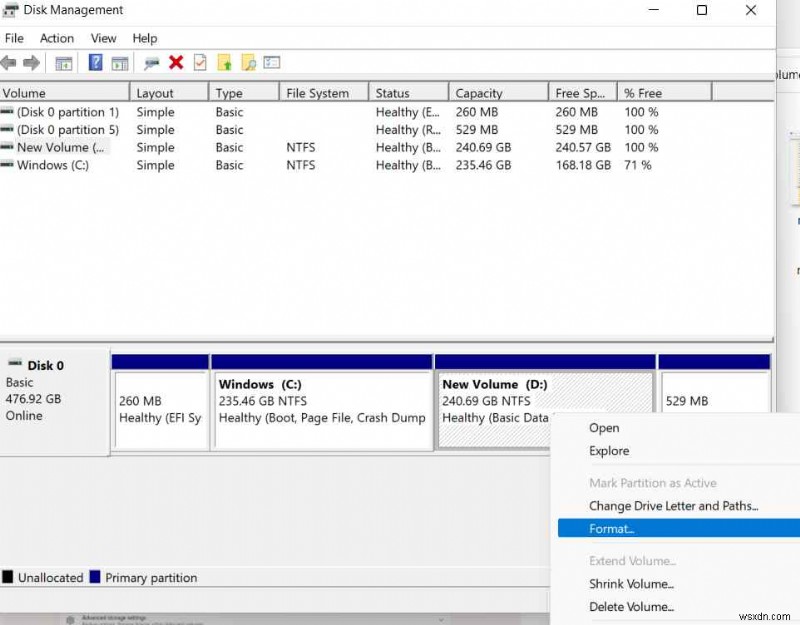Toggle the Show/Hide Console Tree icon
The height and width of the screenshot is (625, 800).
64,62
